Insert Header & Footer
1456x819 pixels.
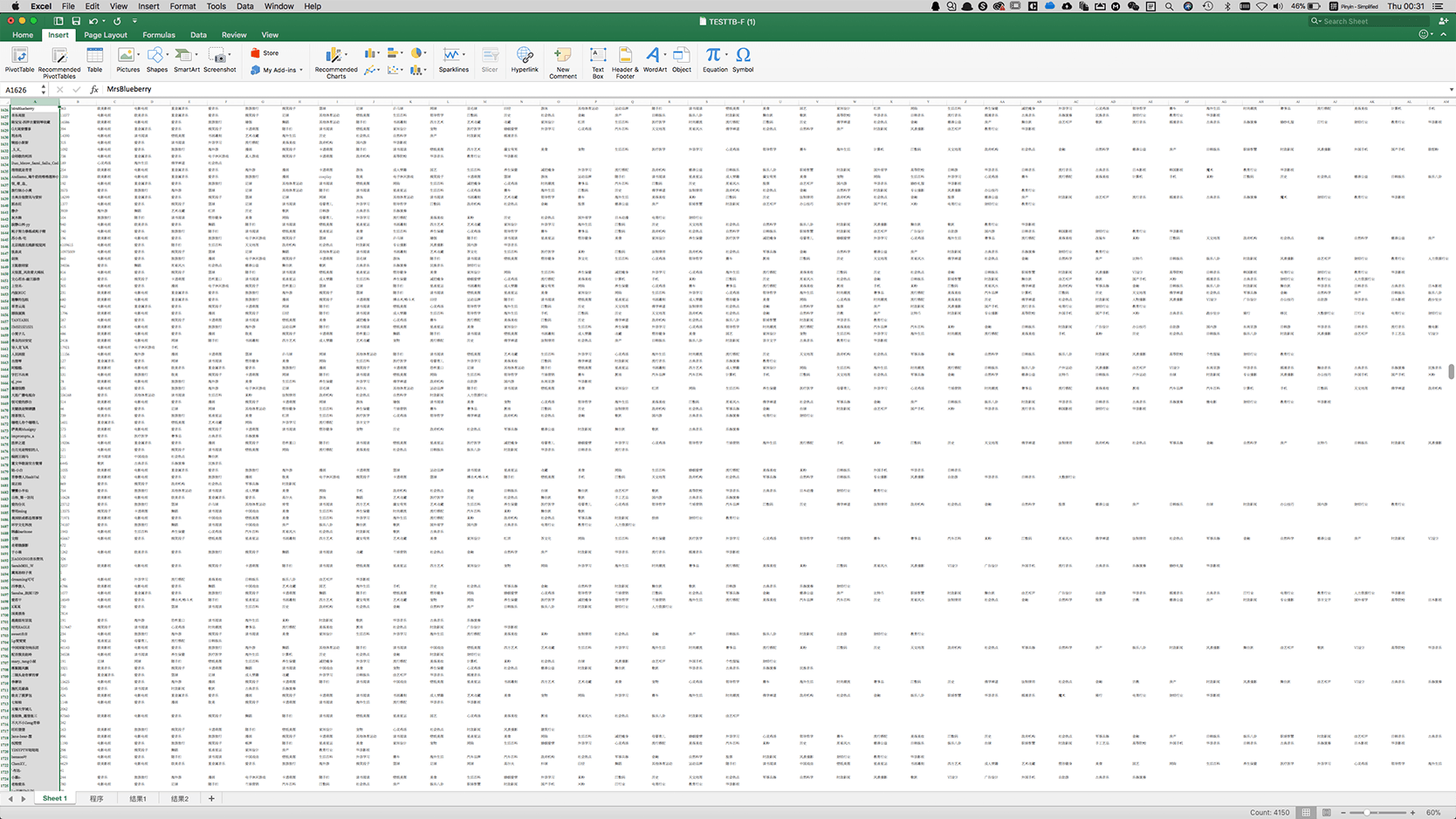625,63
